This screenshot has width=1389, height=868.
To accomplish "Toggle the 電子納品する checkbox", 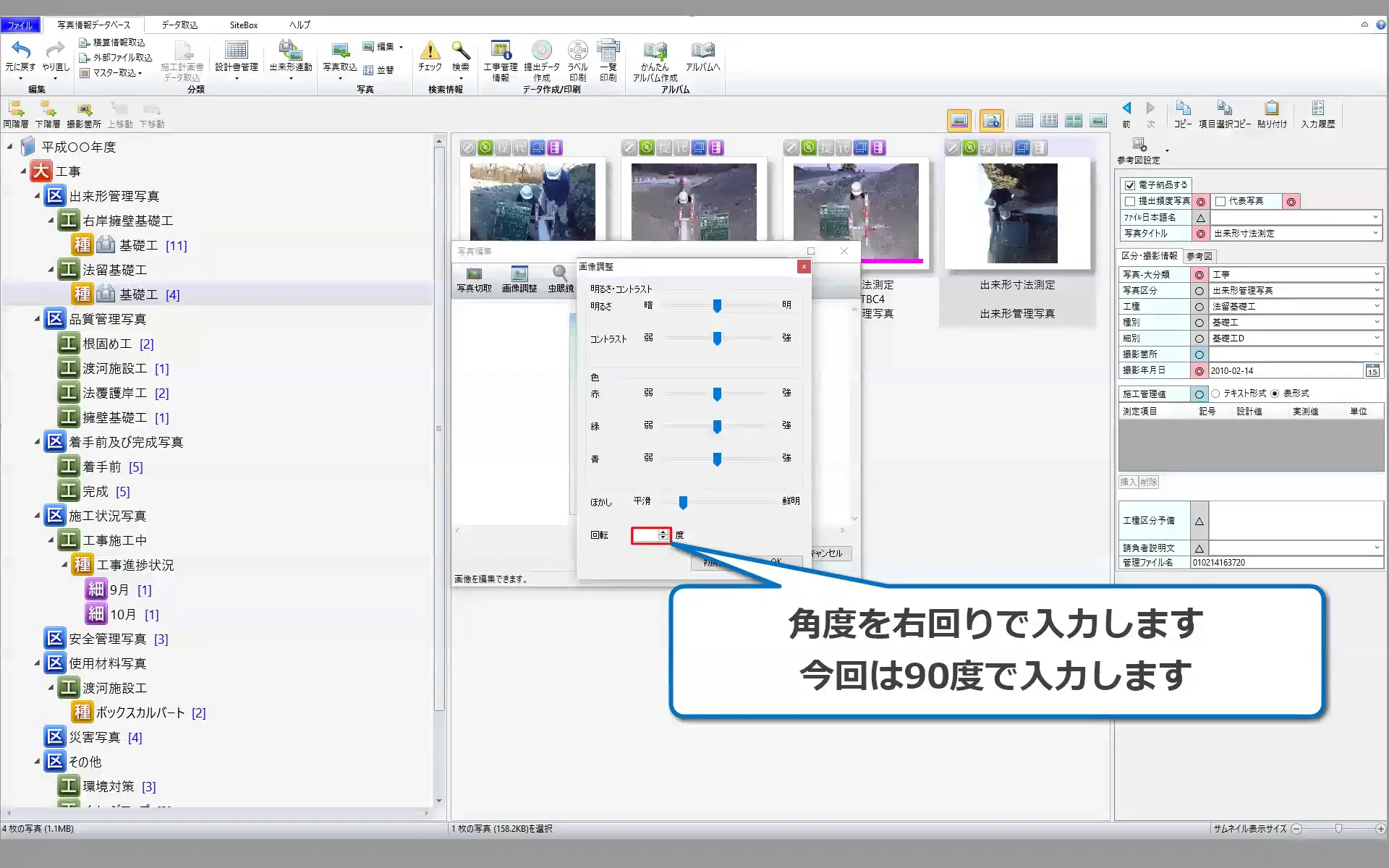I will [x=1130, y=185].
